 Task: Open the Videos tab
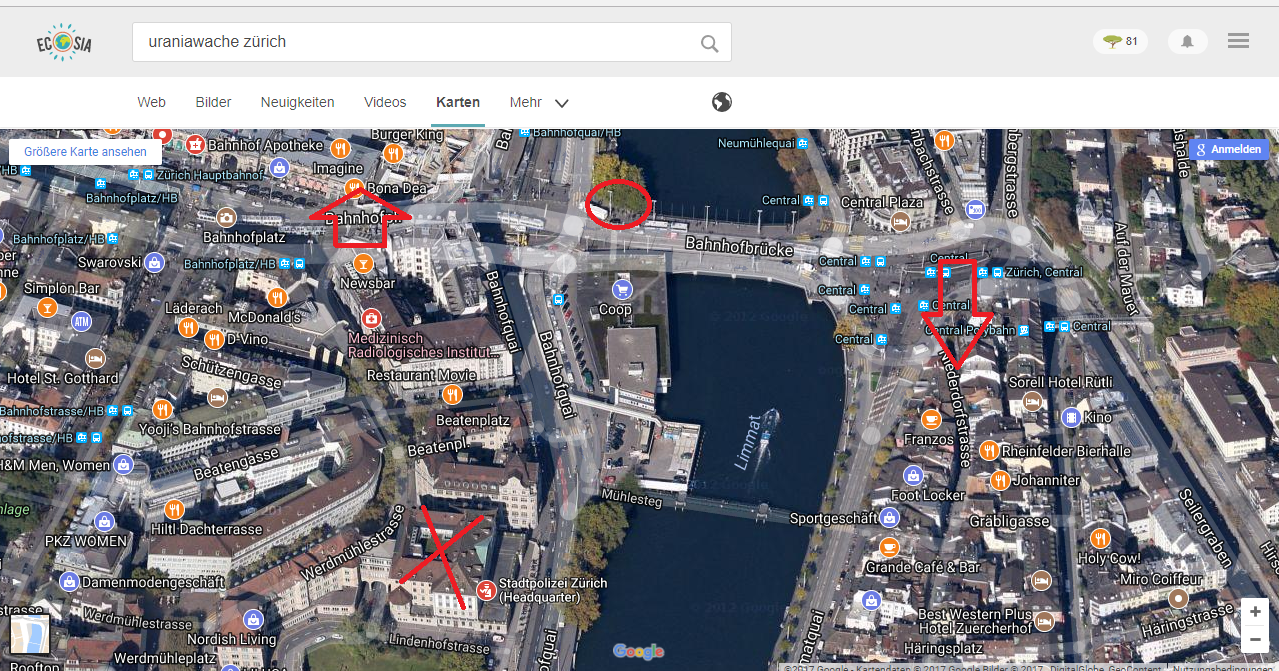[385, 102]
